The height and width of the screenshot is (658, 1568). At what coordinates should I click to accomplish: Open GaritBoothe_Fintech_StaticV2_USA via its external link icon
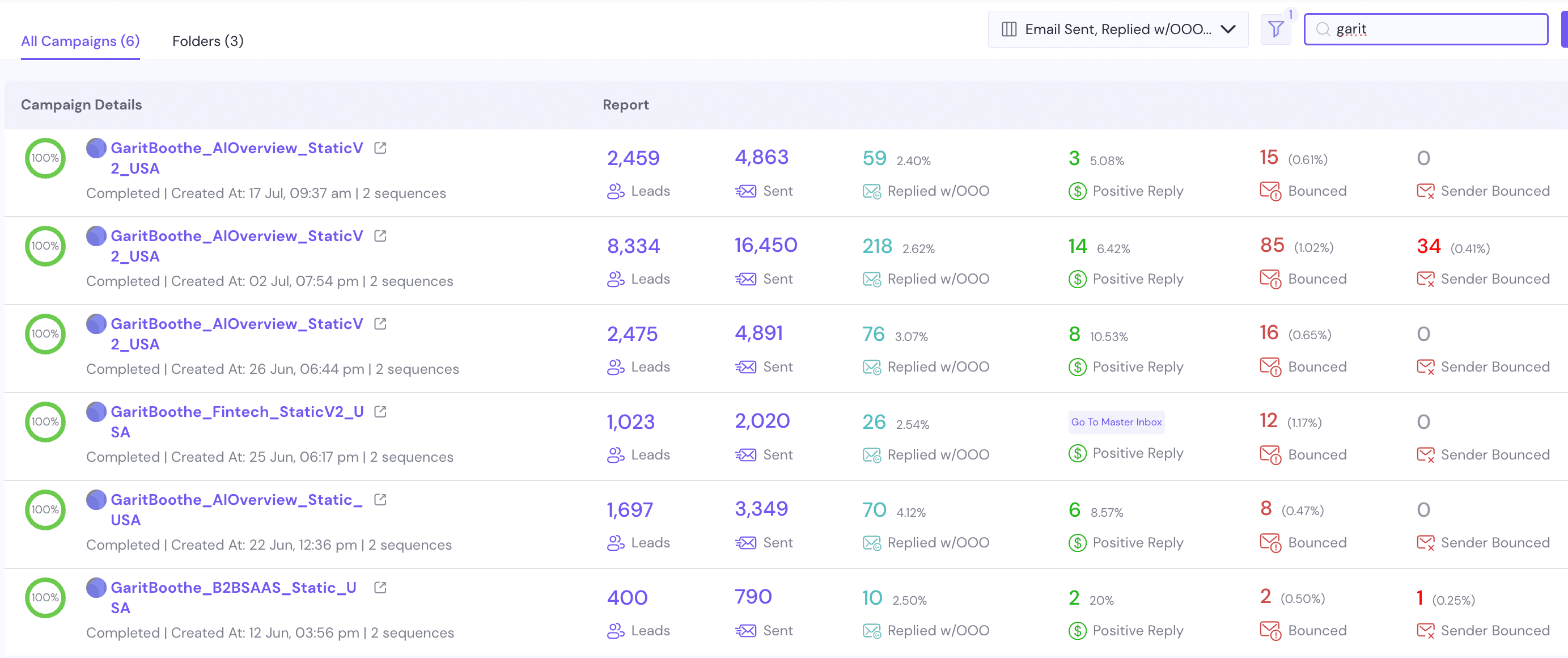[380, 411]
